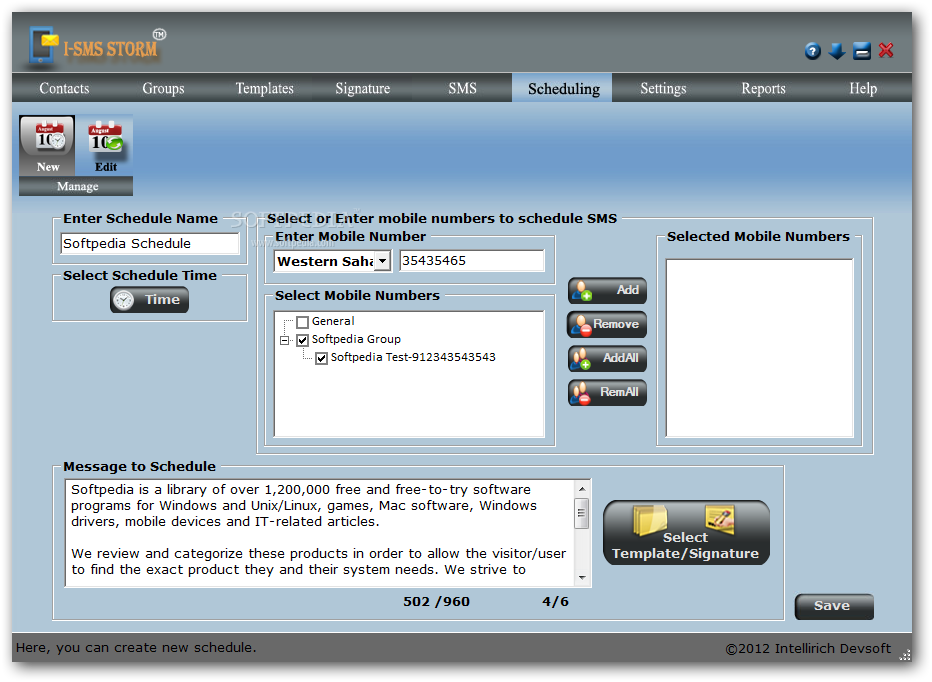View the Reports tab
Viewport: 932px width, 682px height.
click(763, 88)
